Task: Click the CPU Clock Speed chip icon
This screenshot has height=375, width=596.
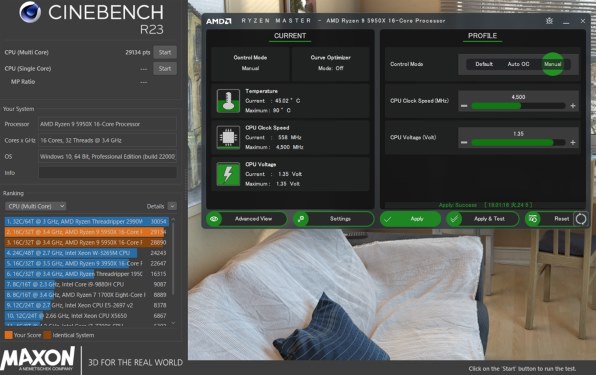Action: pos(228,137)
